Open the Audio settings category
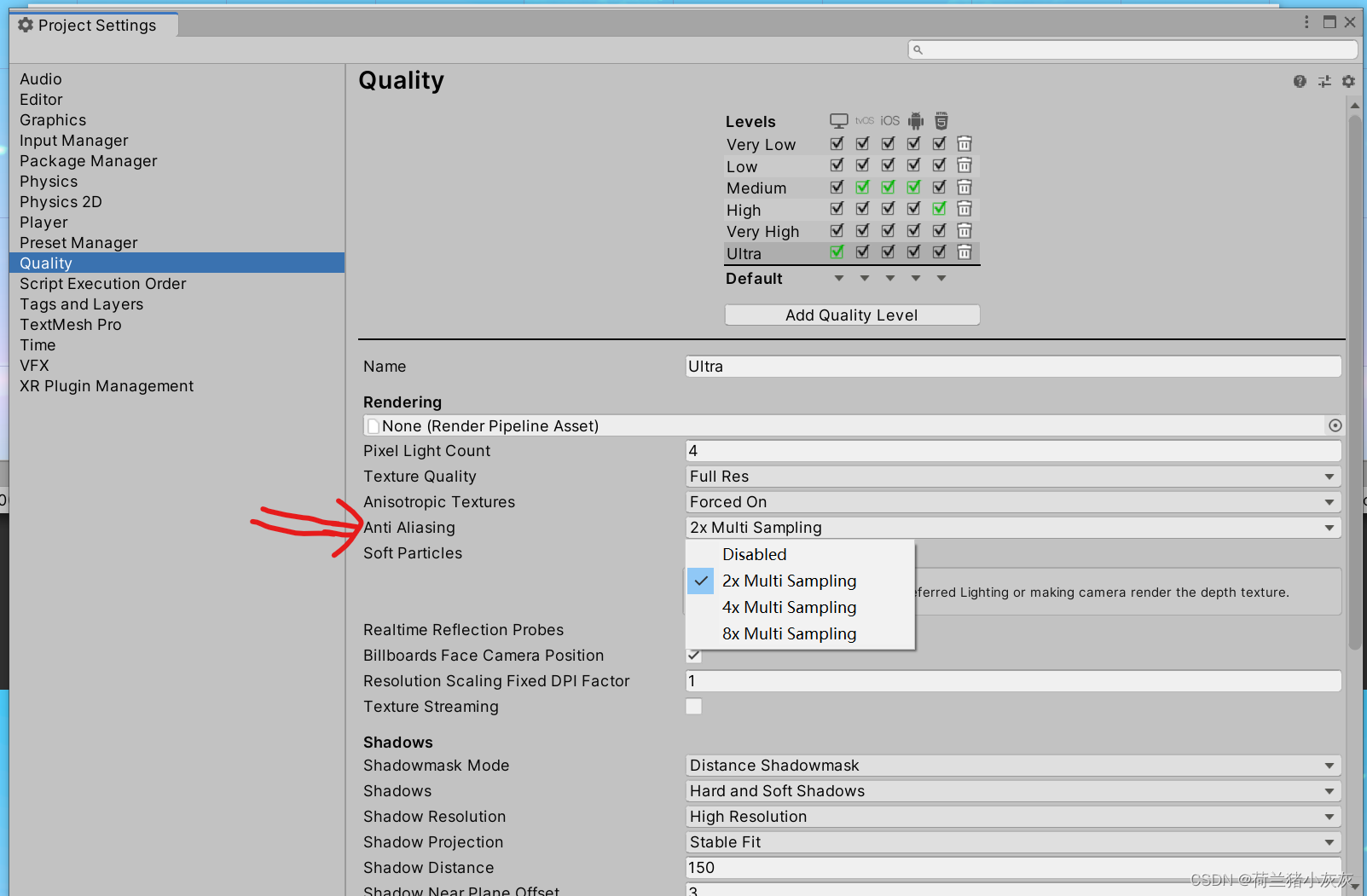Viewport: 1367px width, 896px height. 41,79
